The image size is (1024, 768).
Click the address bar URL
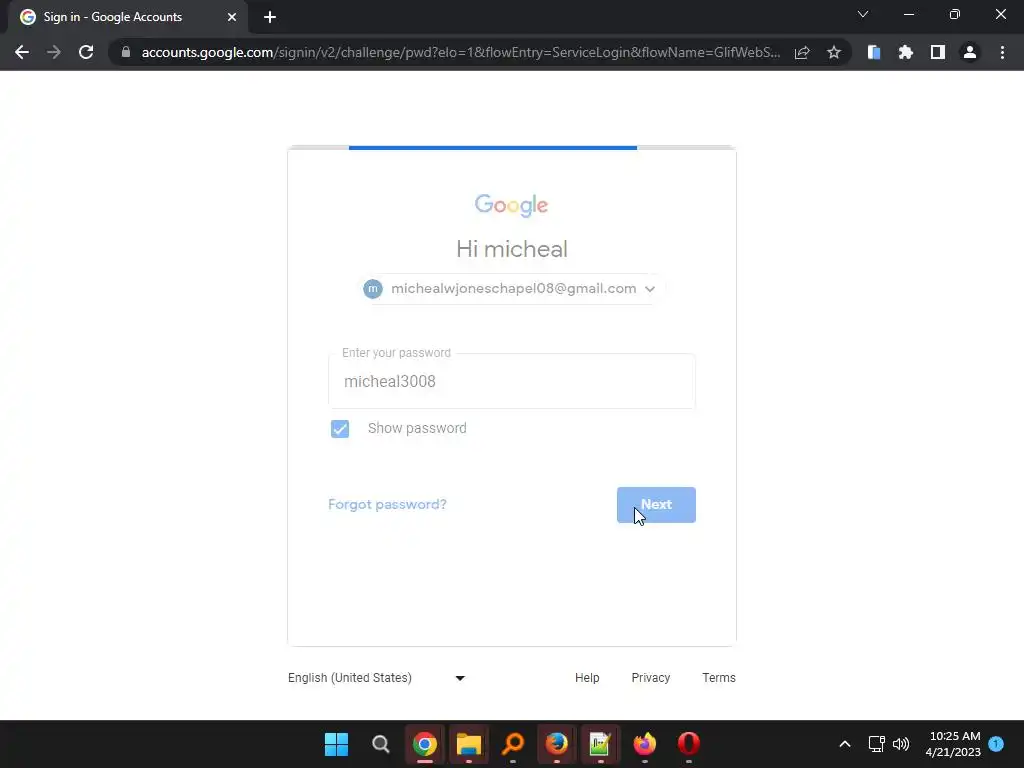pyautogui.click(x=460, y=52)
